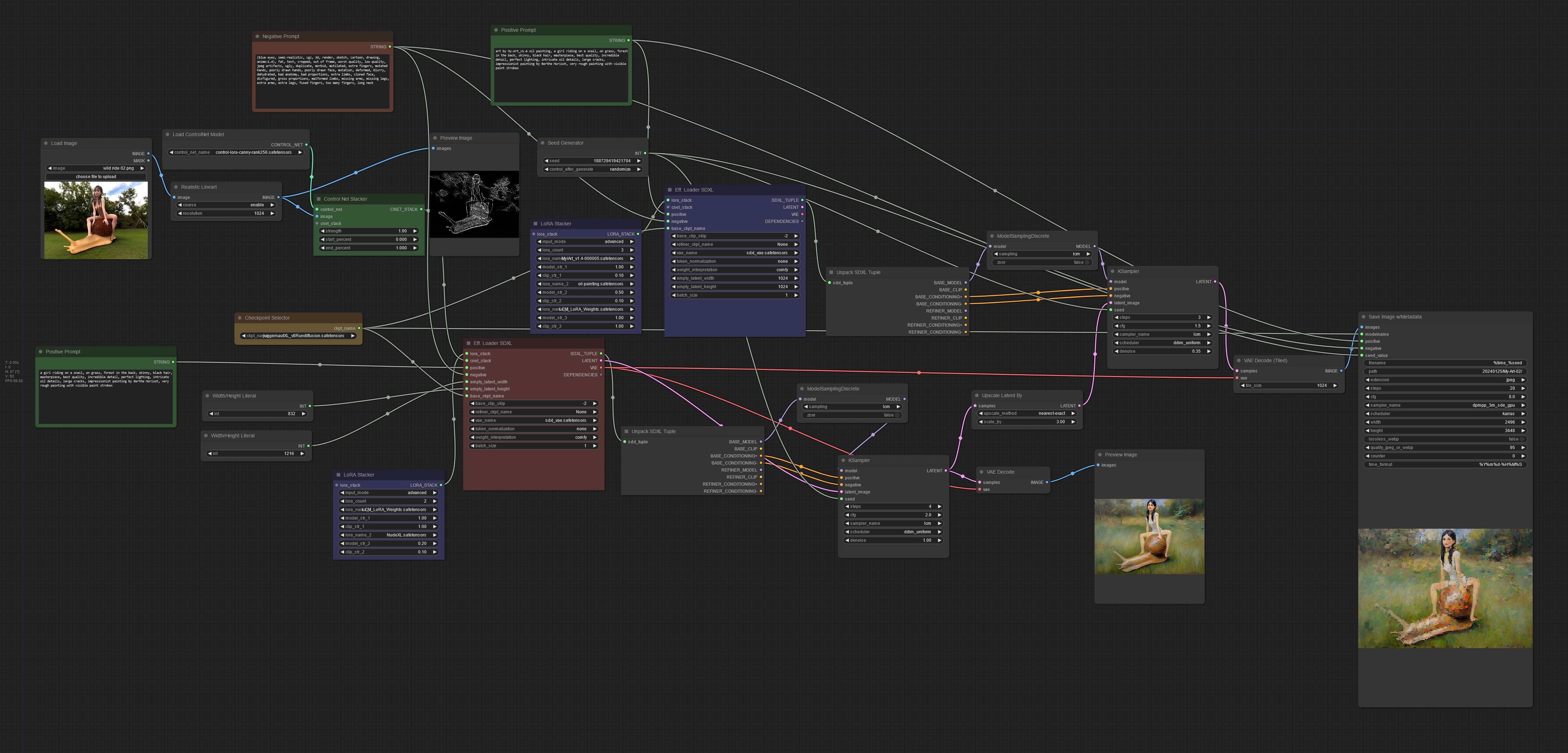Increase scale_by with its right arrow

(1072, 421)
